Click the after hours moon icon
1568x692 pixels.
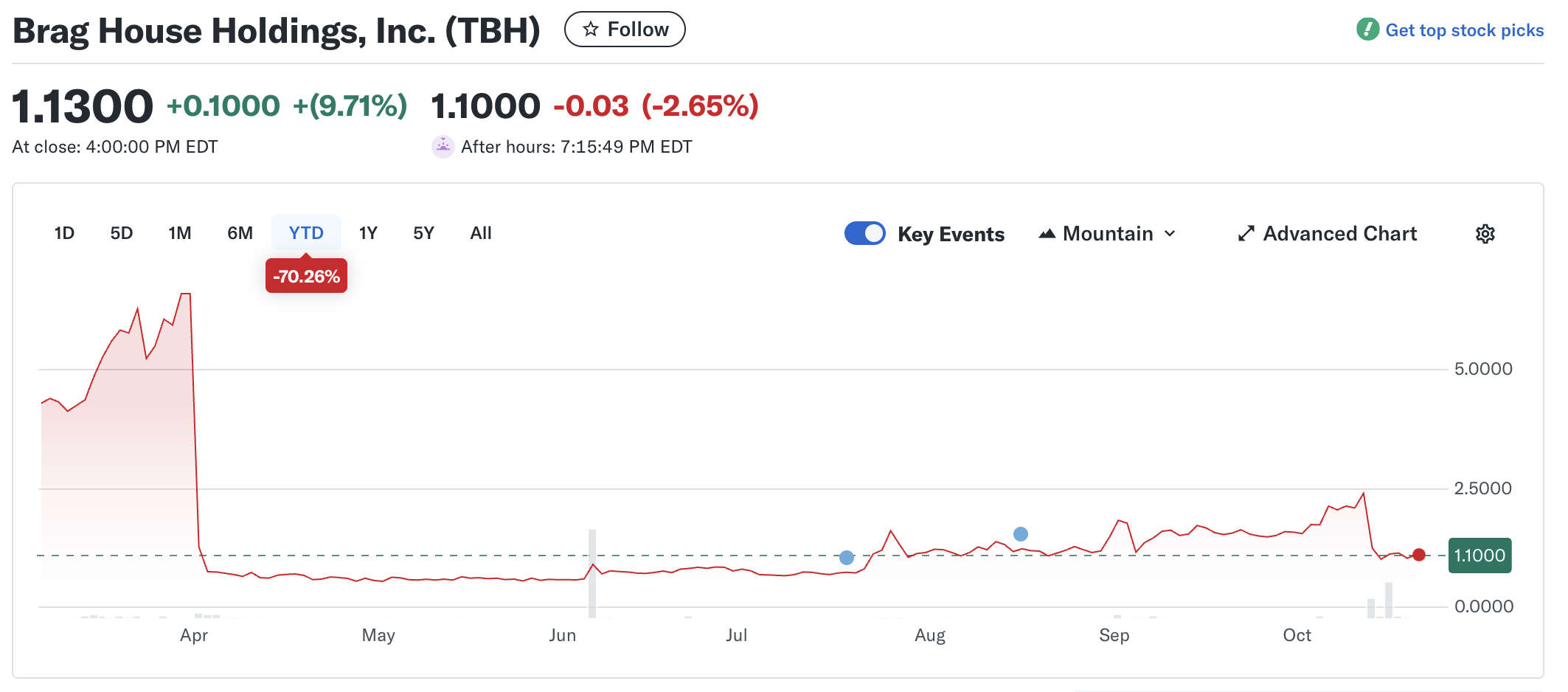click(443, 147)
